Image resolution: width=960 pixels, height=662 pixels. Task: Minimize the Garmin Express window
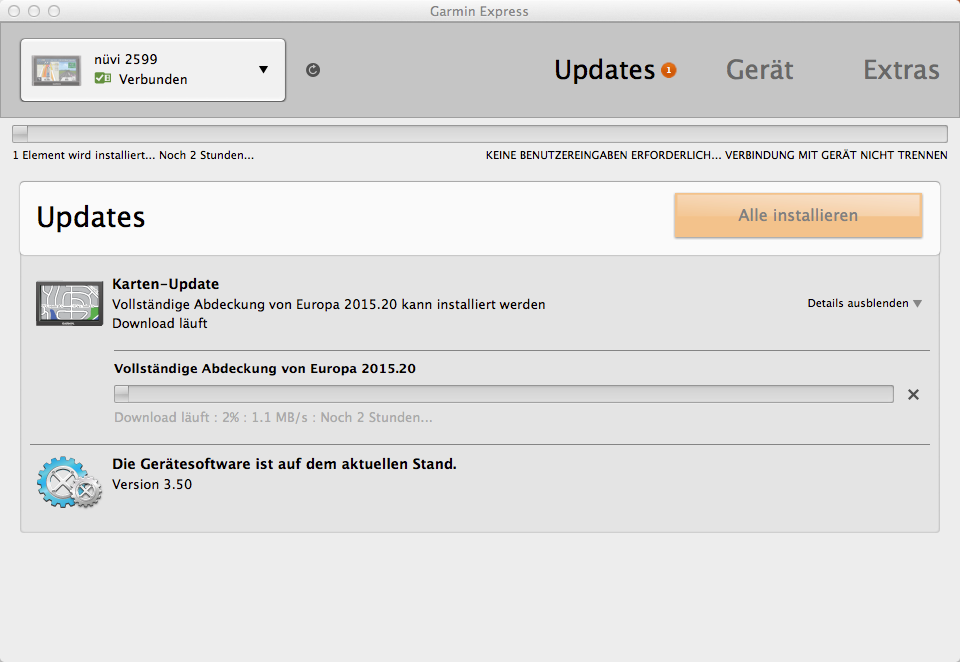(33, 11)
